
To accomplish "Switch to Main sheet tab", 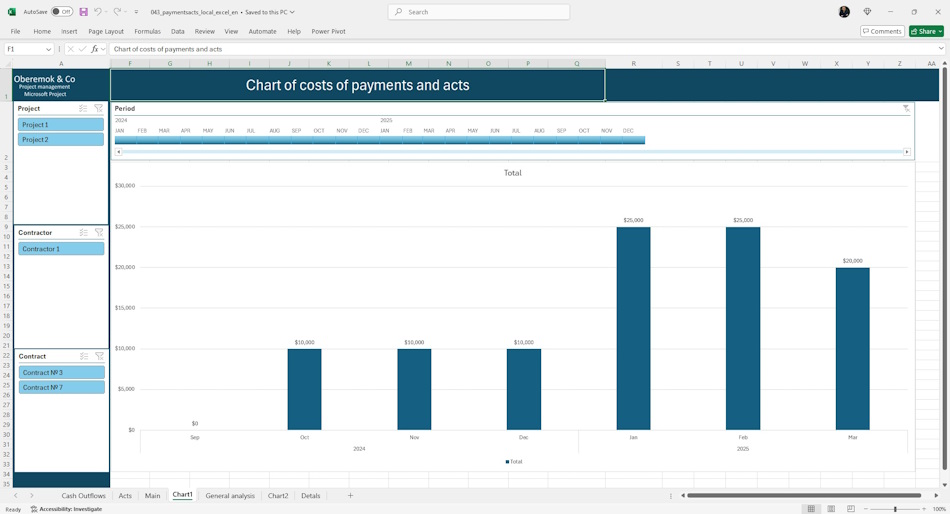I will [152, 496].
